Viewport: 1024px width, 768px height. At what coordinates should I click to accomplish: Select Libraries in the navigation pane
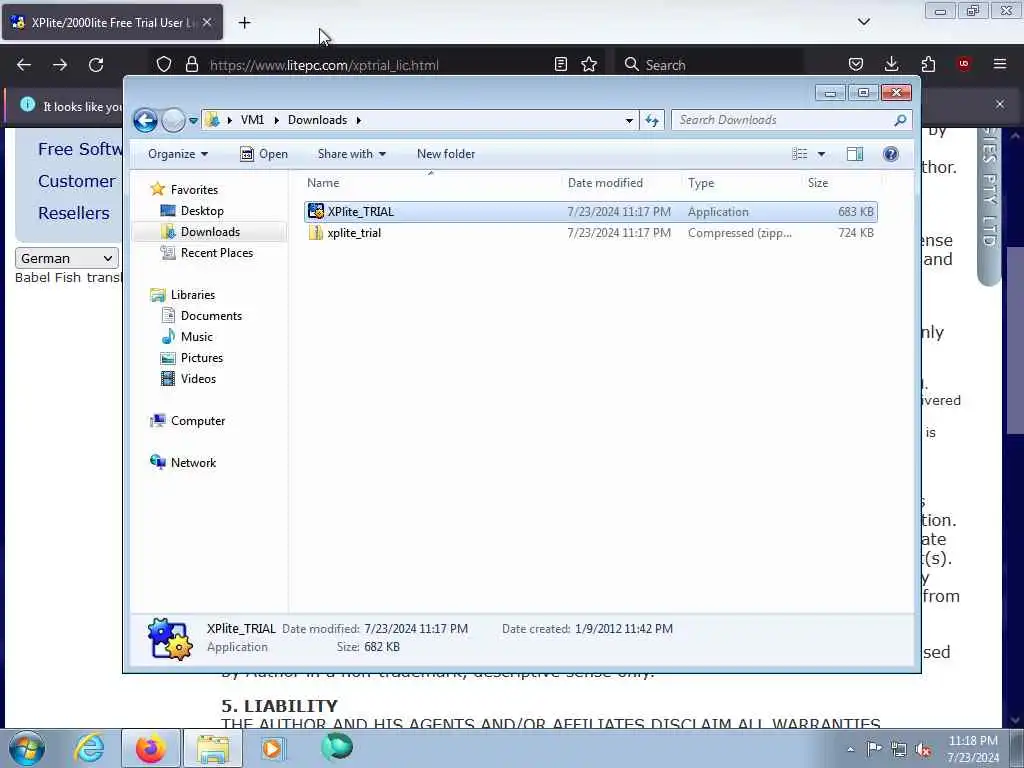[193, 295]
